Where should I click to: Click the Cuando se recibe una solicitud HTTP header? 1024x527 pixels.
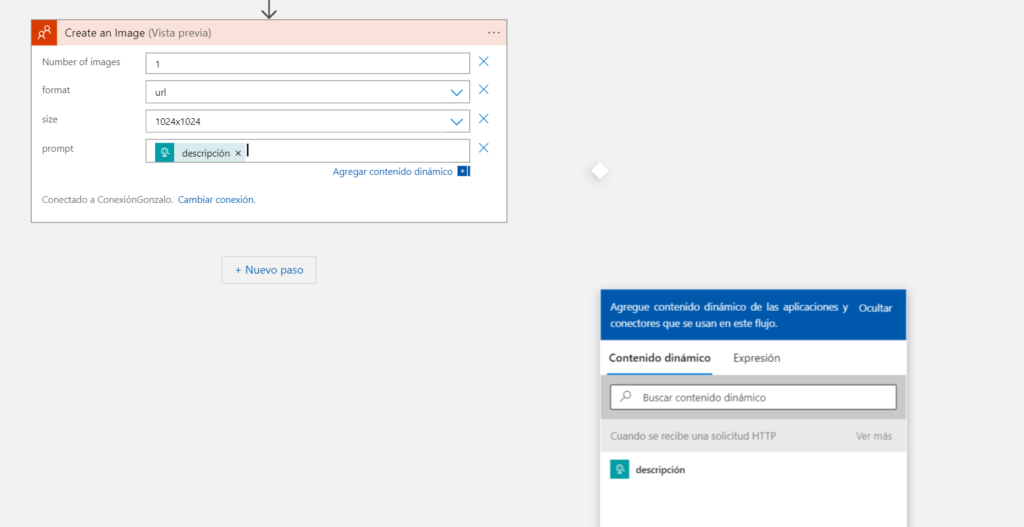(693, 436)
